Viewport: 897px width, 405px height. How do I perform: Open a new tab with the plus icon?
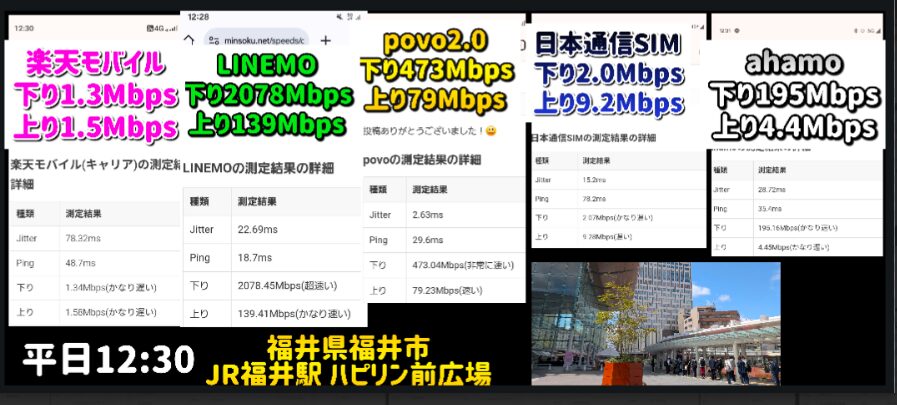[326, 40]
